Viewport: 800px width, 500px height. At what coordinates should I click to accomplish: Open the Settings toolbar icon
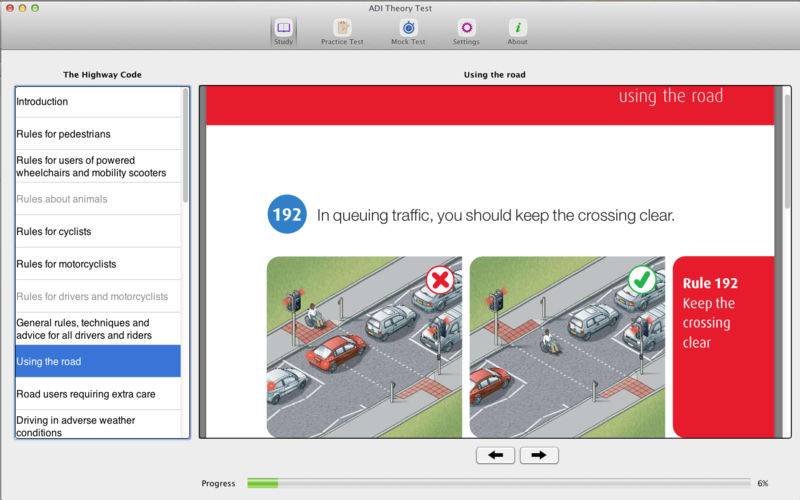coord(466,32)
